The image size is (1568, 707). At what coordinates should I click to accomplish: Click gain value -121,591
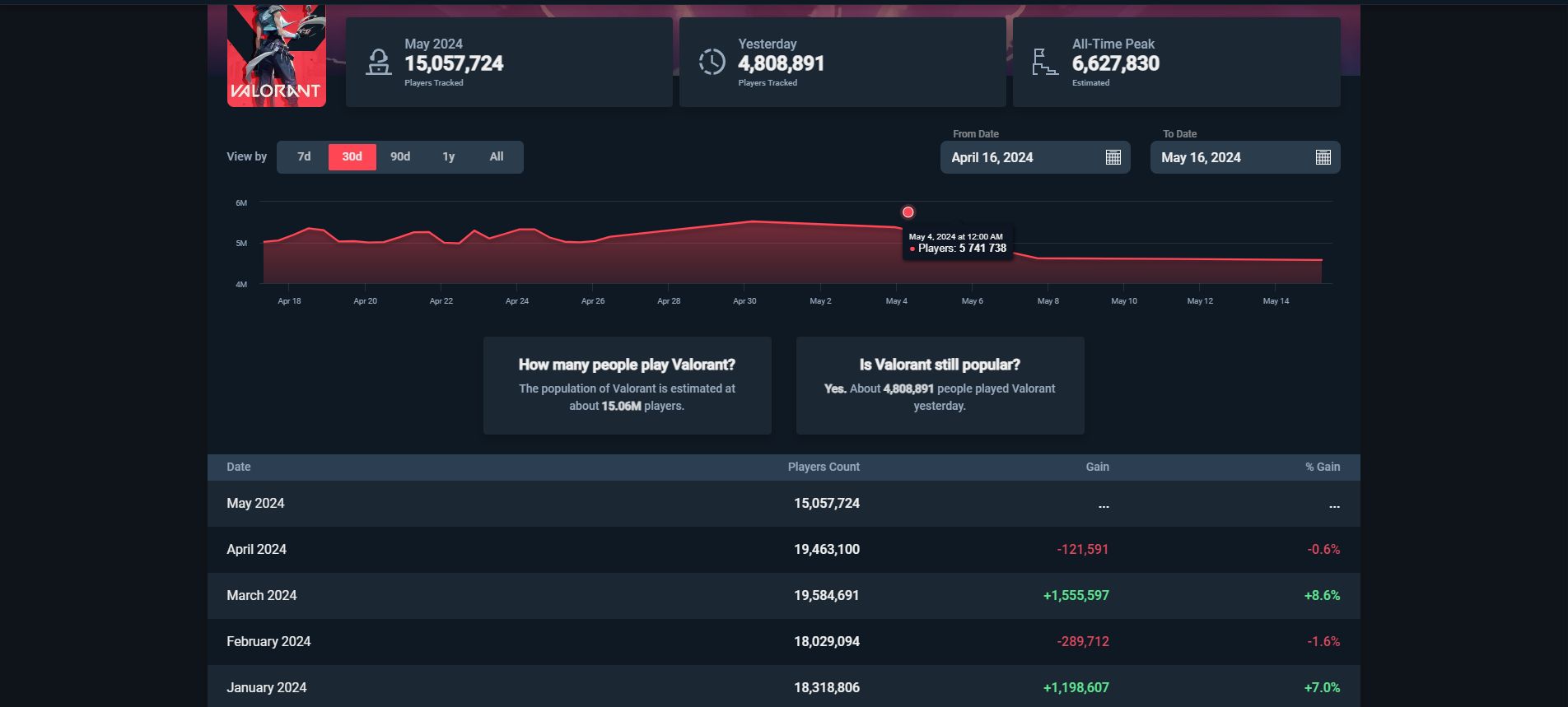coord(1083,549)
